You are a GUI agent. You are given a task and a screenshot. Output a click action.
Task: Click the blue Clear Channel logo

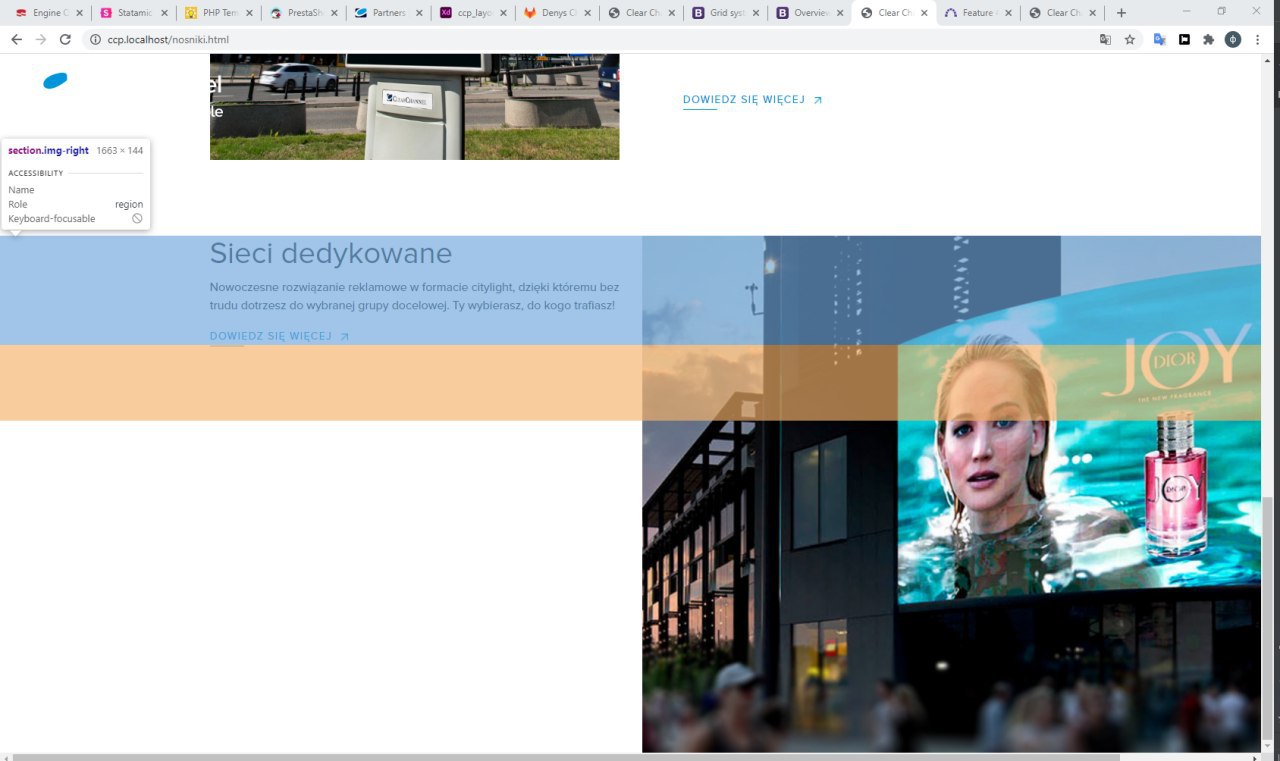[55, 81]
